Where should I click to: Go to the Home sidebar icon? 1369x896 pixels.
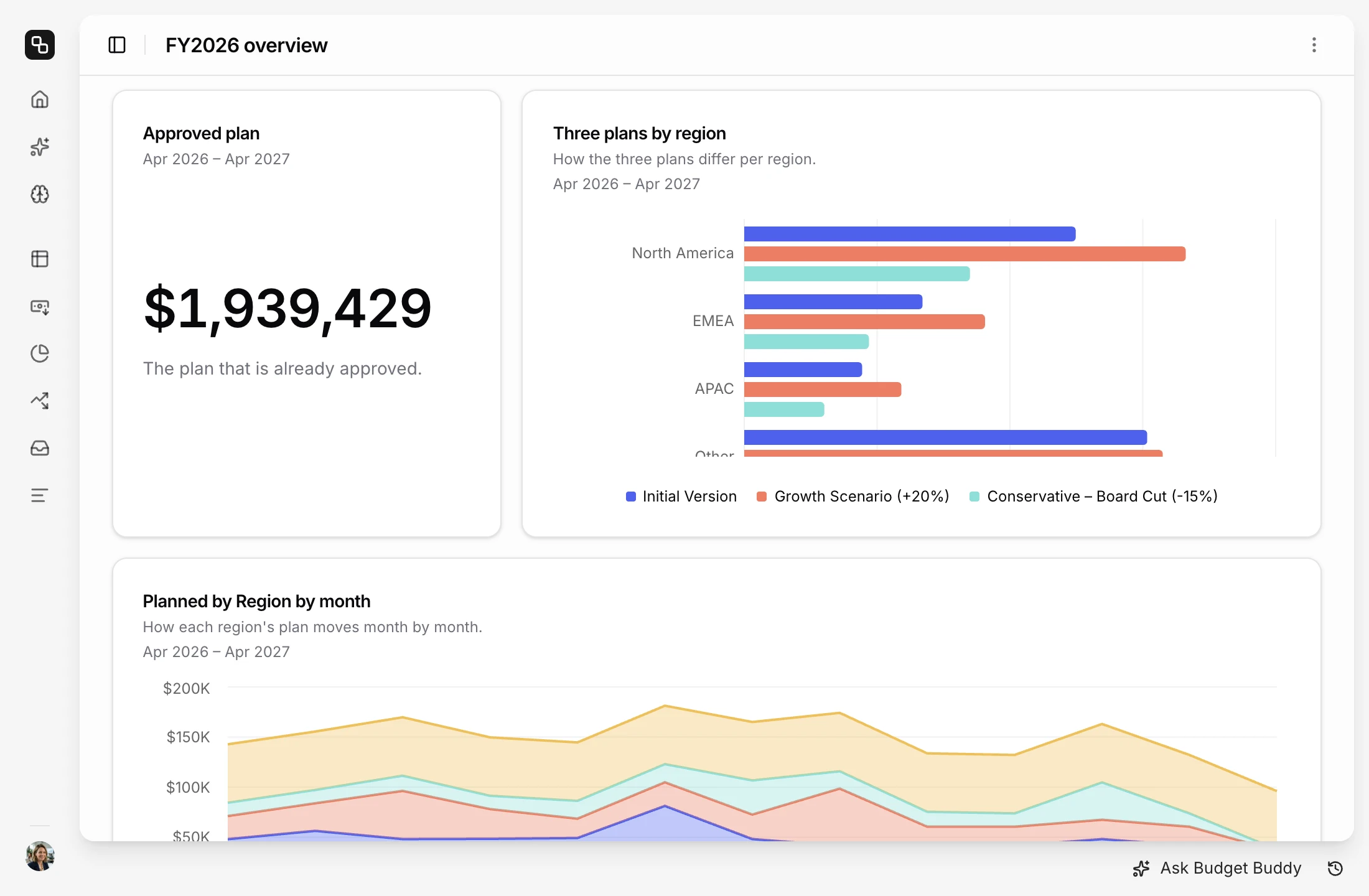(x=40, y=100)
